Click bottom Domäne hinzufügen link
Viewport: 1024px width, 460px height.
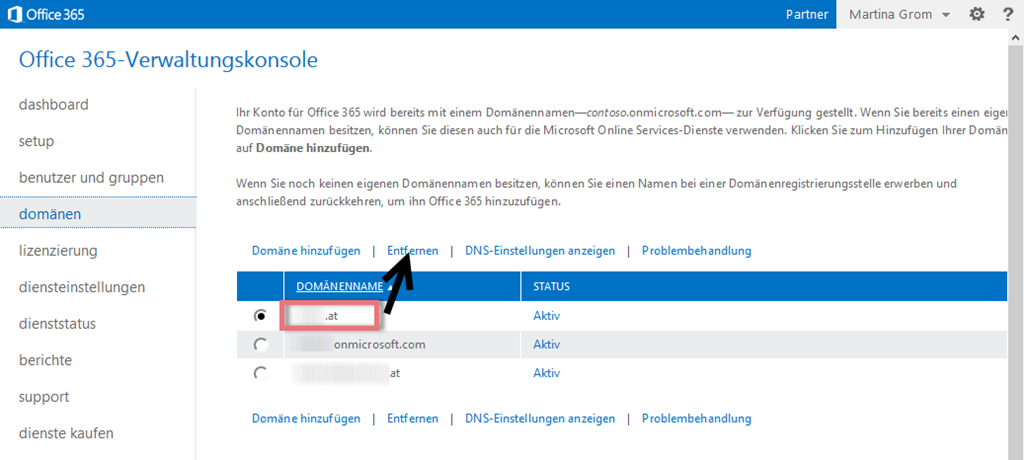pos(306,418)
